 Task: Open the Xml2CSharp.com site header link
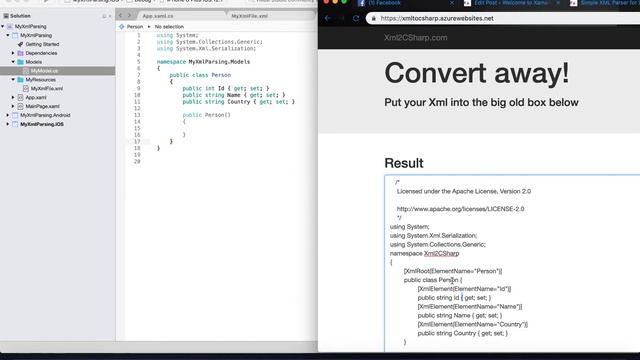[416, 38]
